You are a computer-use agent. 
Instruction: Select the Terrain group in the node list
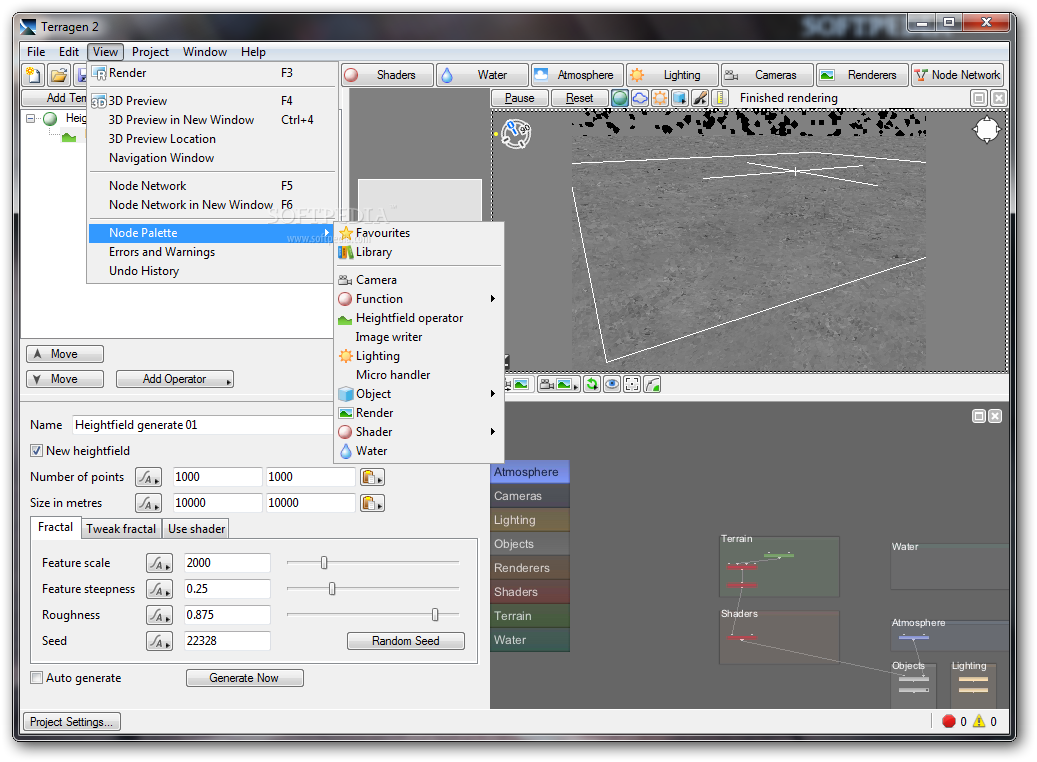pyautogui.click(x=530, y=616)
